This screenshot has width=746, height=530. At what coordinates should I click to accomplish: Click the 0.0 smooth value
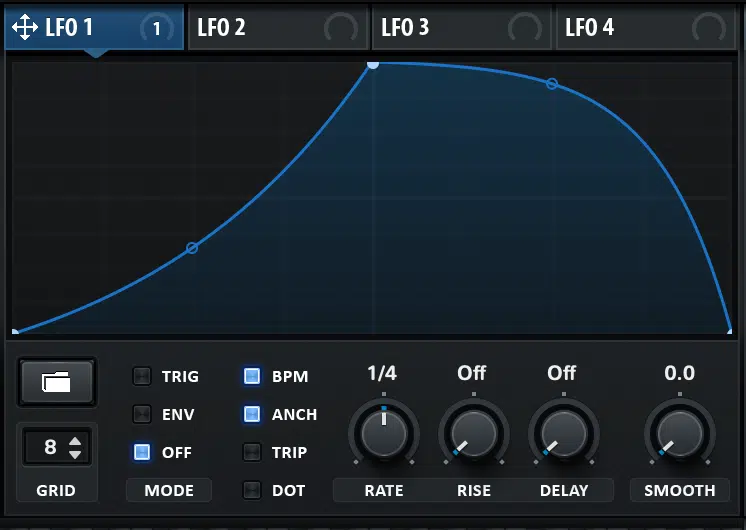pyautogui.click(x=679, y=373)
